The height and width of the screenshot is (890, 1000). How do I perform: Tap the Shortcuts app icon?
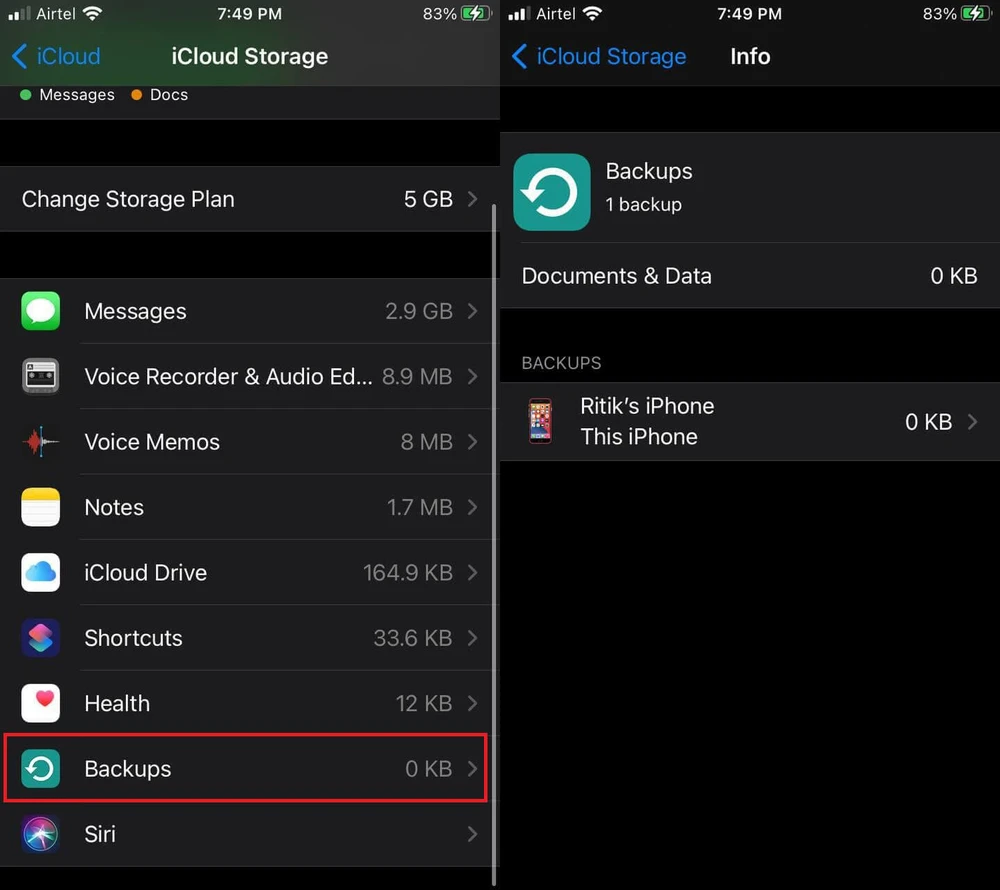(41, 638)
